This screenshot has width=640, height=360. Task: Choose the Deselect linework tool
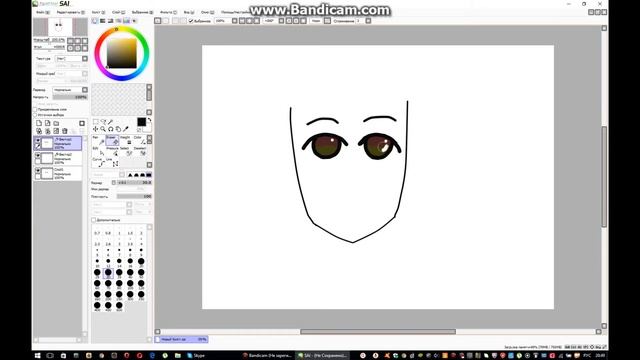pos(140,151)
